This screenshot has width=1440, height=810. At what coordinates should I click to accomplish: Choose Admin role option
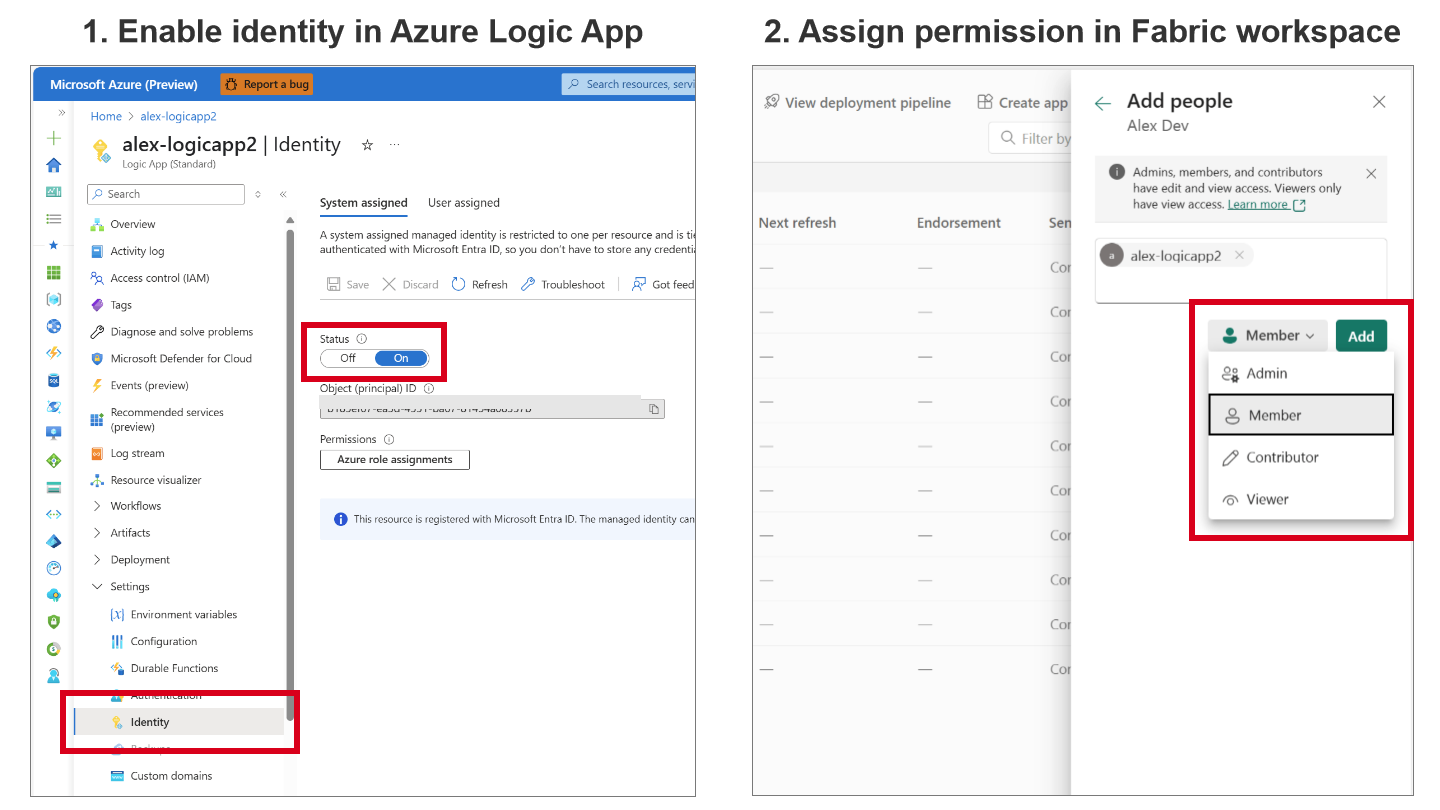click(x=1301, y=373)
